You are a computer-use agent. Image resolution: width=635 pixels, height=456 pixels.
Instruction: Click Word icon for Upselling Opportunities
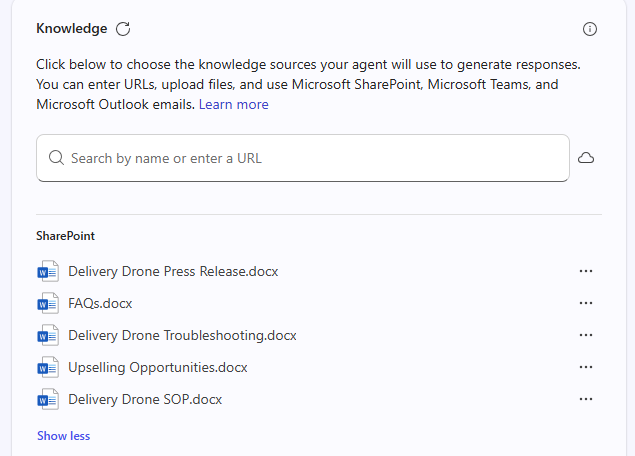click(48, 367)
